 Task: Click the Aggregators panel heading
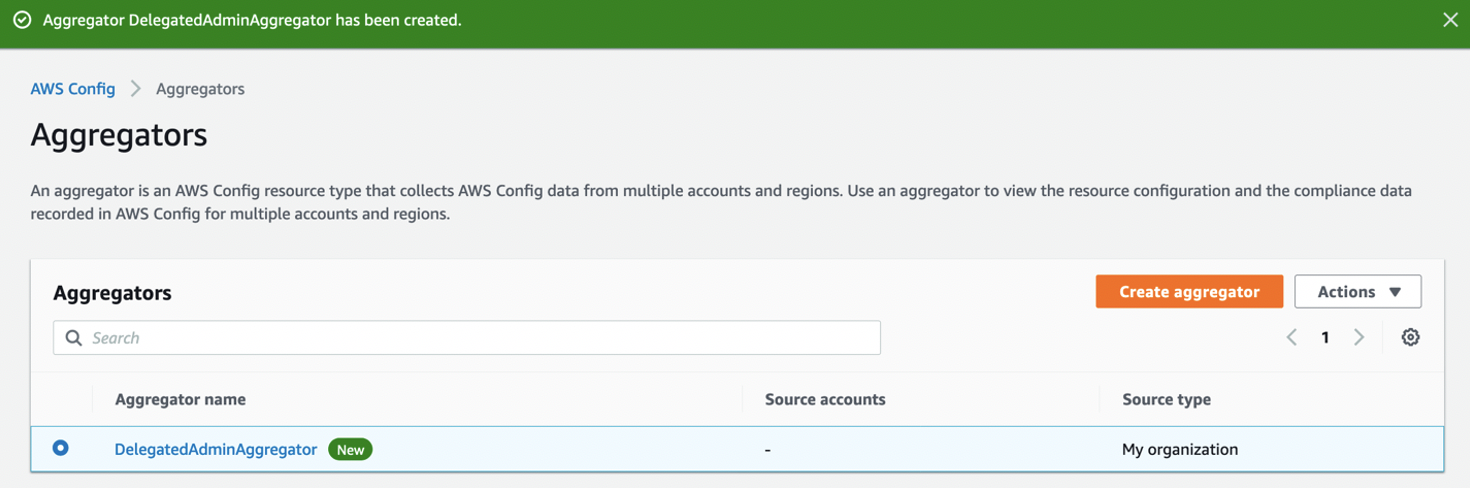pyautogui.click(x=112, y=293)
